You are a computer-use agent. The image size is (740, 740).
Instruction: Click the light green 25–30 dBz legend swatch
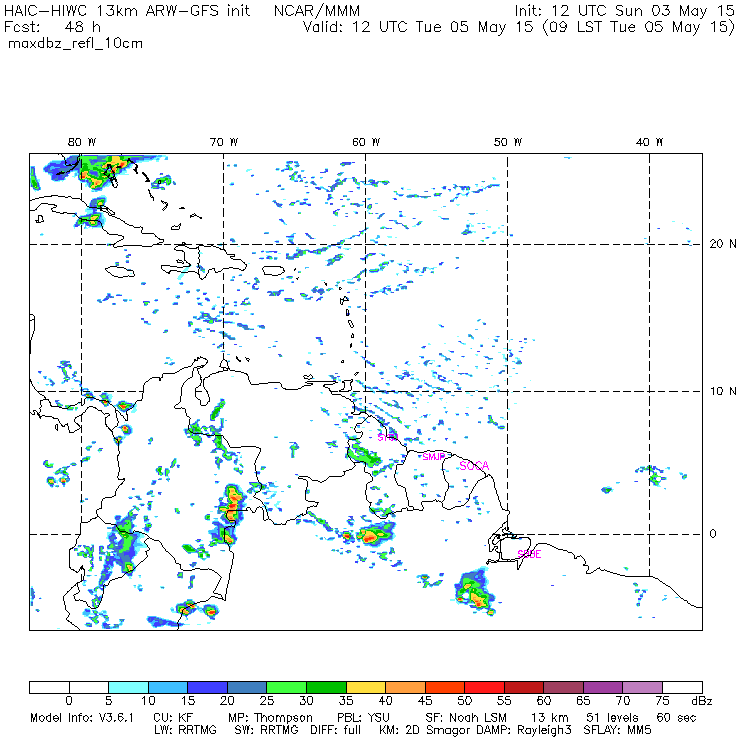click(x=286, y=687)
